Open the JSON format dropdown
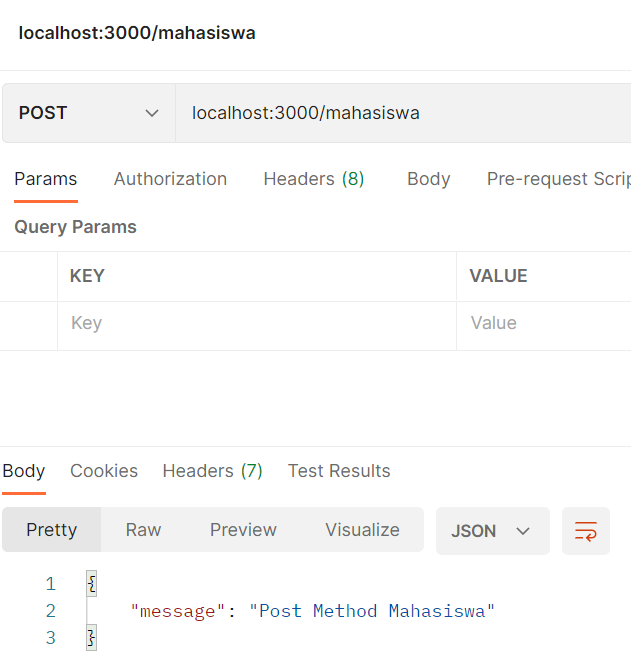 (x=493, y=531)
